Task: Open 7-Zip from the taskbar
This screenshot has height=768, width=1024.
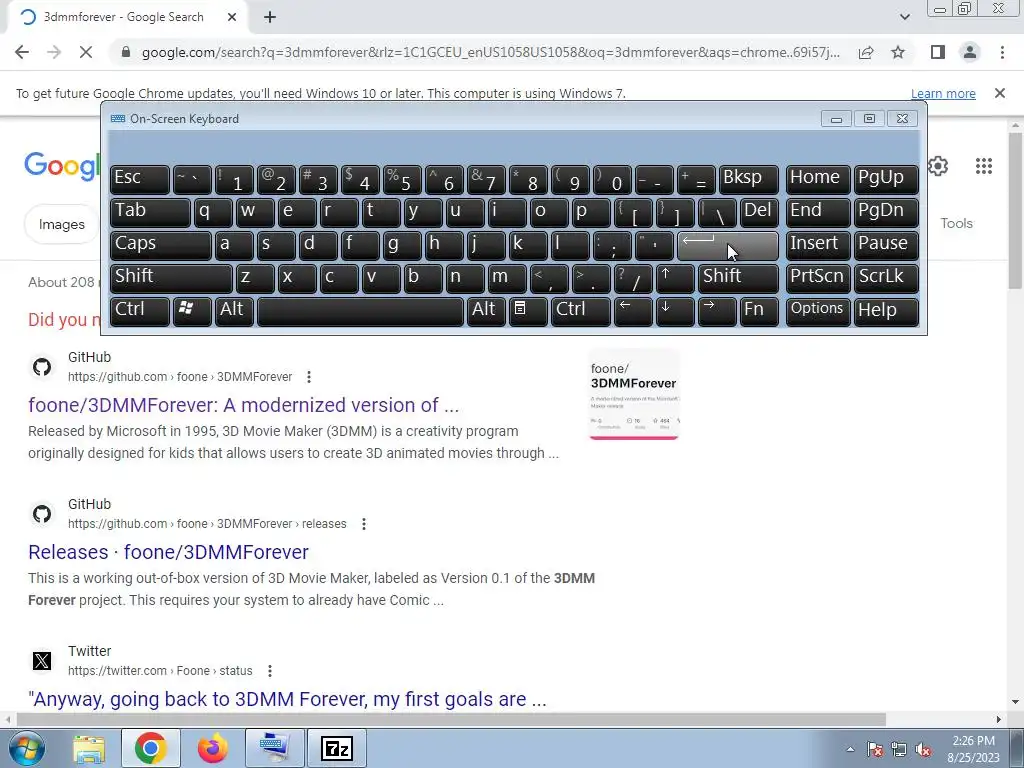Action: [x=337, y=748]
